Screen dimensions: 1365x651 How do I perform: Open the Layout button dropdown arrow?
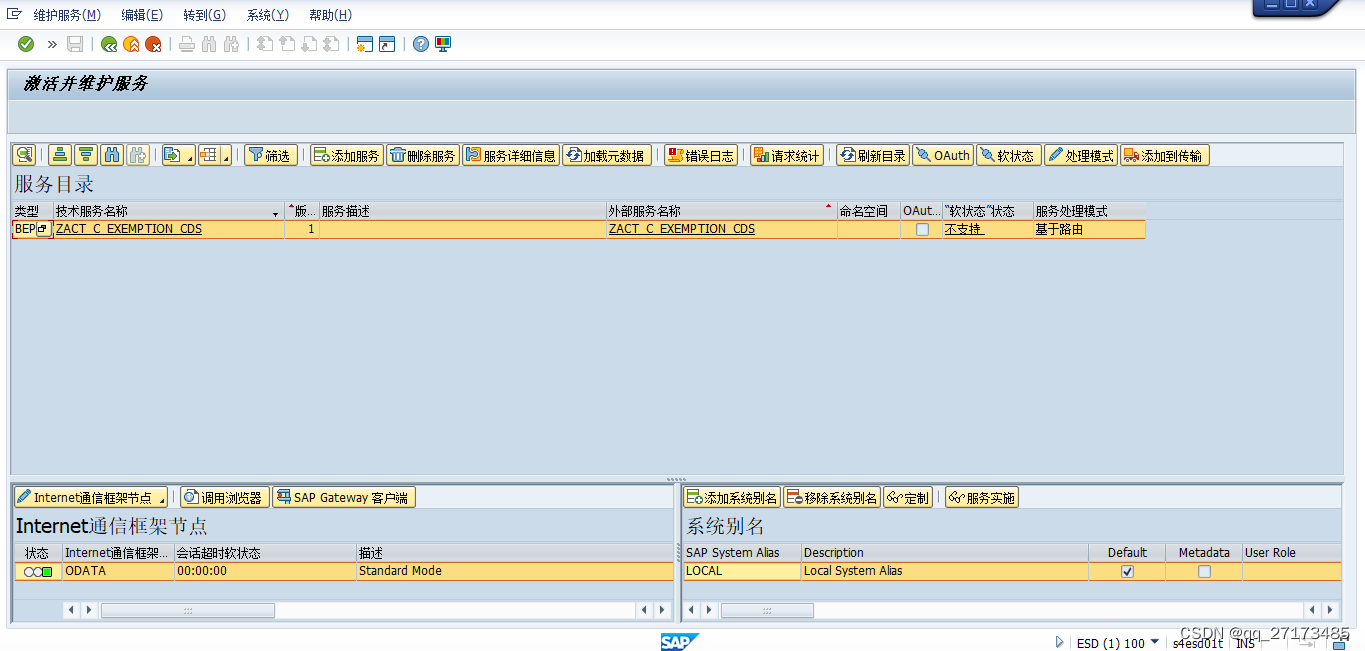pos(226,159)
